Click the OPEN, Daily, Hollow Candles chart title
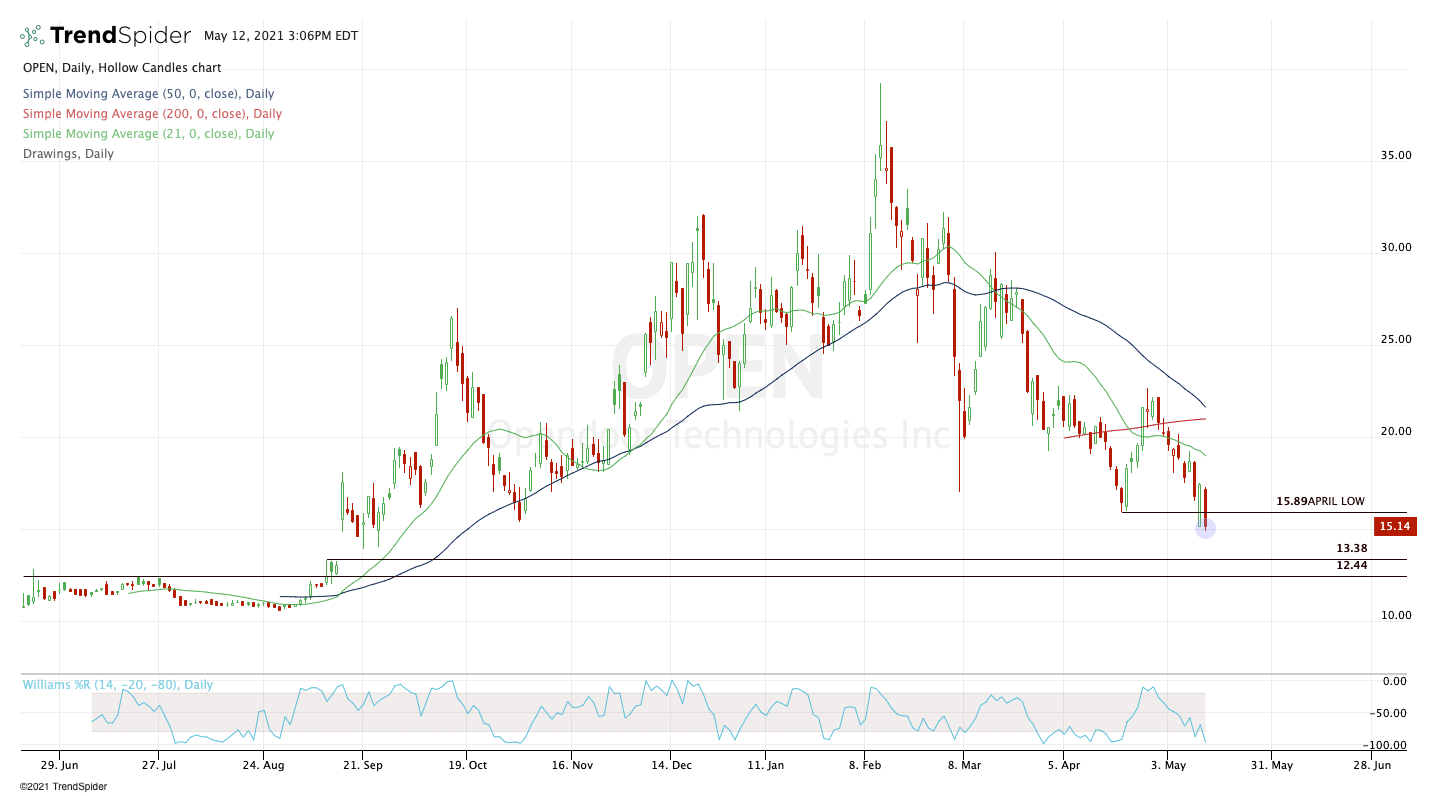Screen dimensions: 1437x796 [x=122, y=68]
